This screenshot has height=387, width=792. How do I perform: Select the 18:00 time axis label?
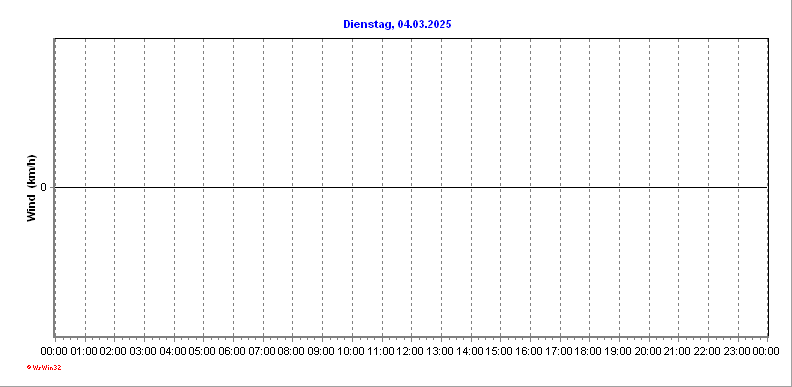[588, 351]
